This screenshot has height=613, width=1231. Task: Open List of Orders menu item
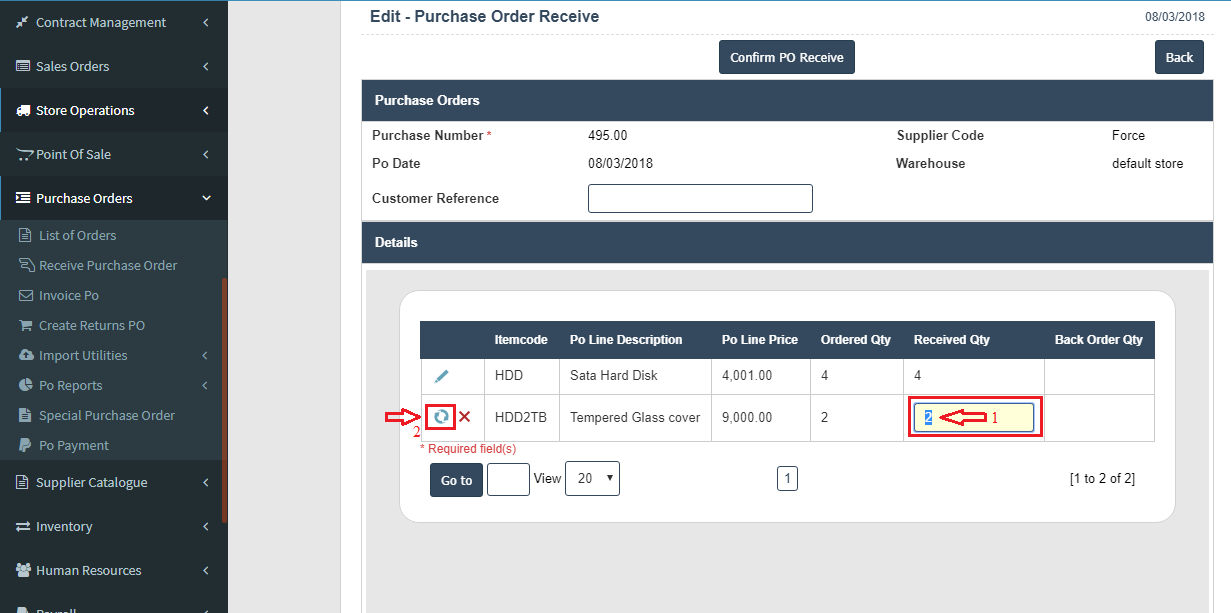(x=77, y=236)
